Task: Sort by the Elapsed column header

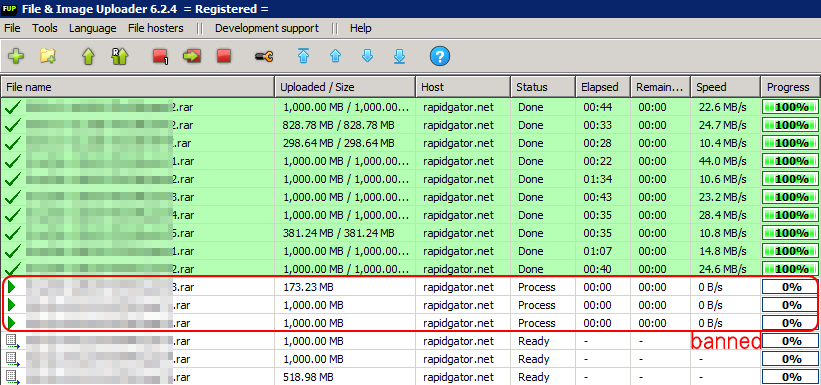Action: click(x=603, y=87)
